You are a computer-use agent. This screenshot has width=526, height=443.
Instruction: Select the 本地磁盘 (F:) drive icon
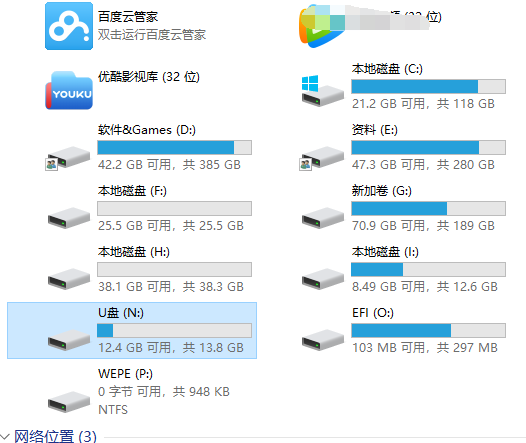[x=69, y=218]
